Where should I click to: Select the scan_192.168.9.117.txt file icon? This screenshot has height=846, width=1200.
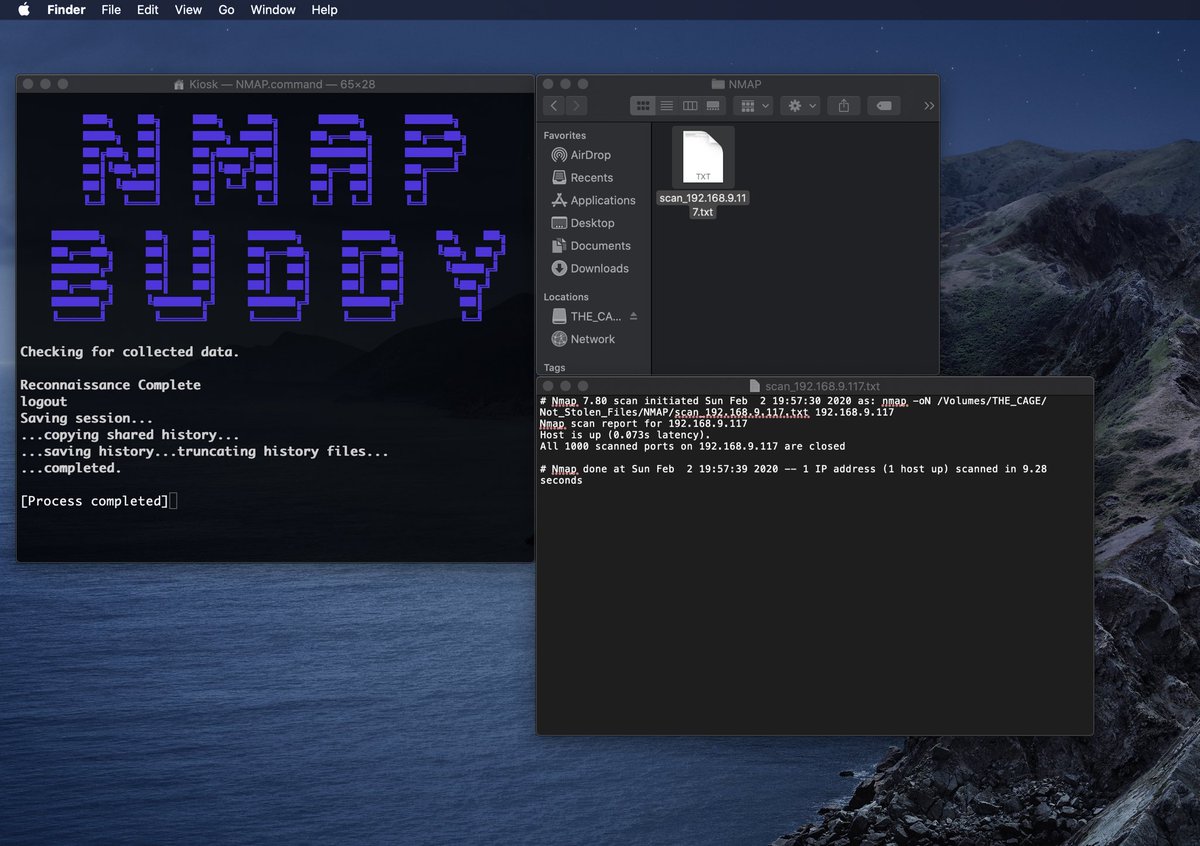(x=703, y=157)
